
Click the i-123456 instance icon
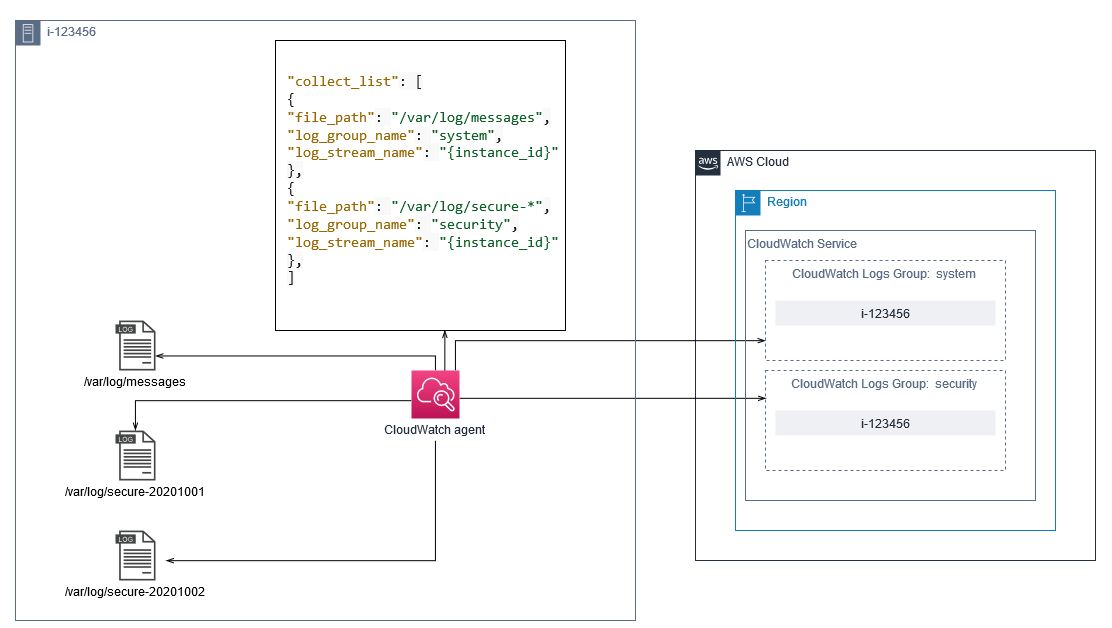point(27,32)
